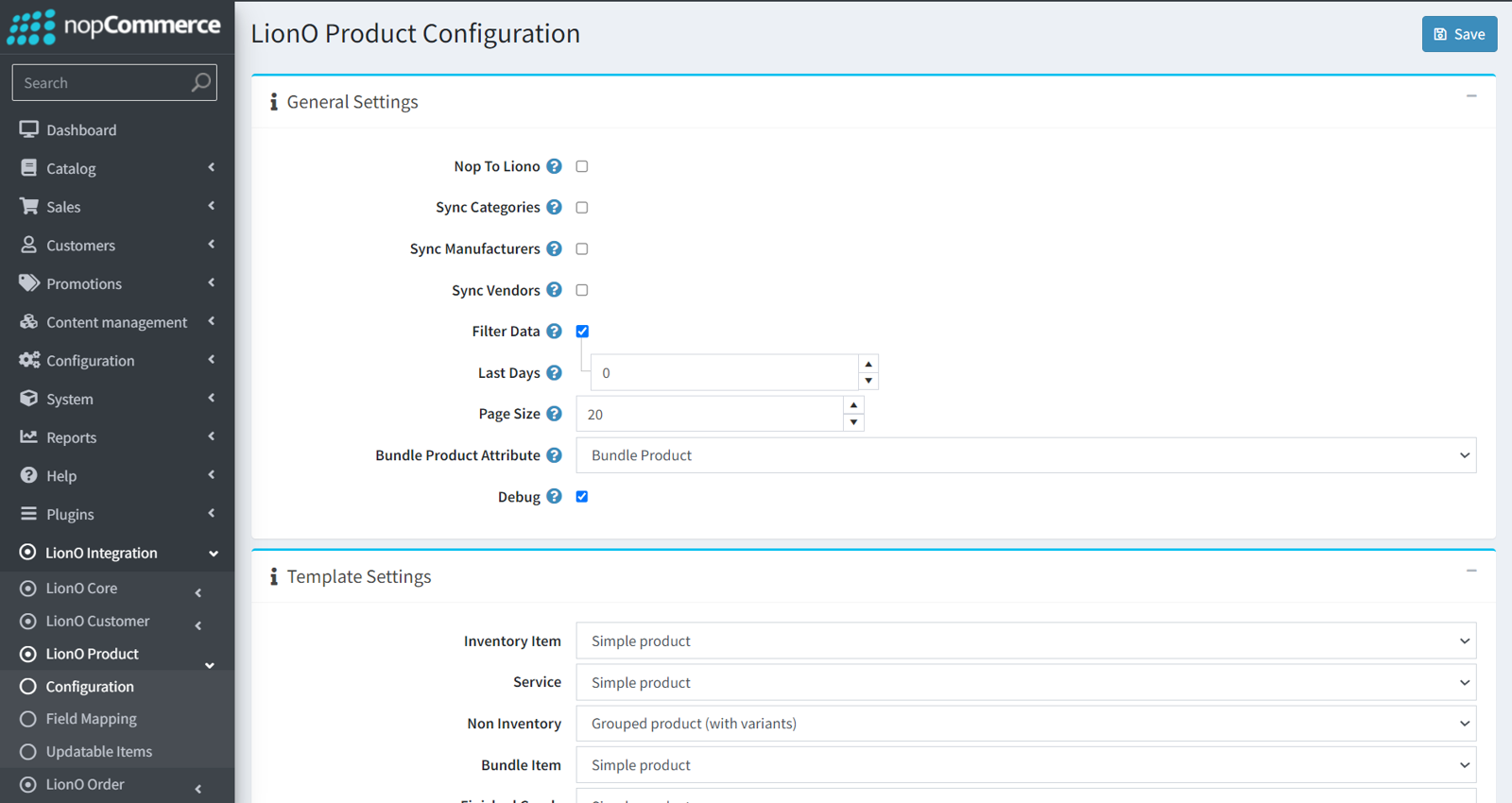
Task: Expand the Sales menu arrow
Action: 212,206
